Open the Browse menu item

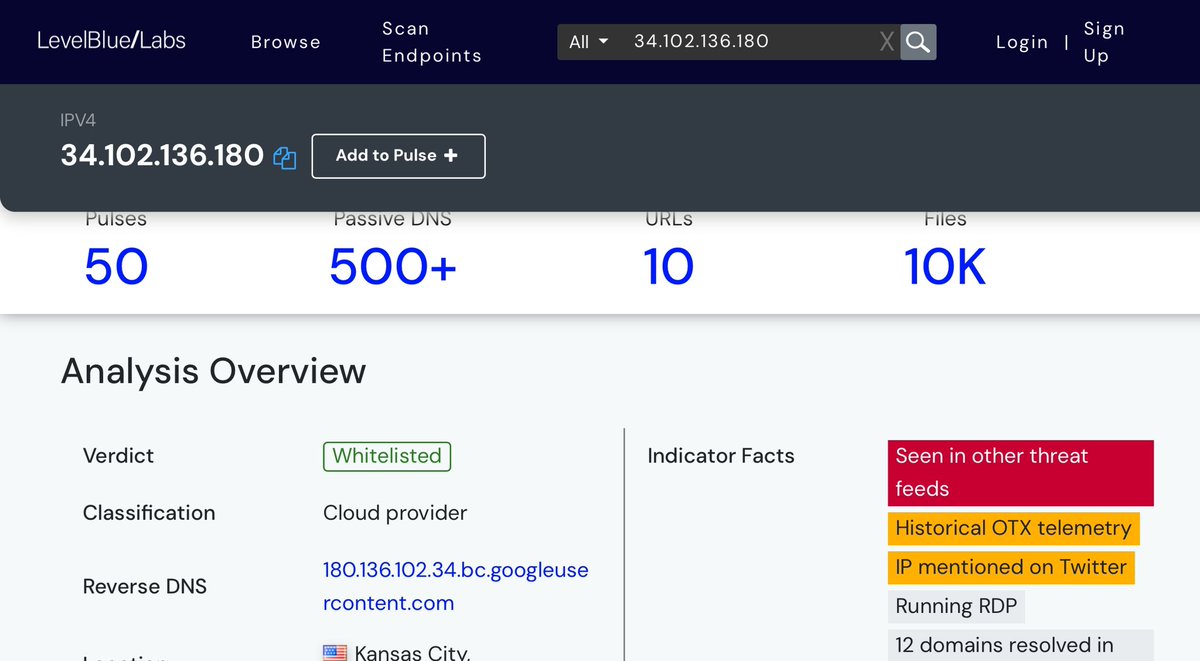coord(285,42)
